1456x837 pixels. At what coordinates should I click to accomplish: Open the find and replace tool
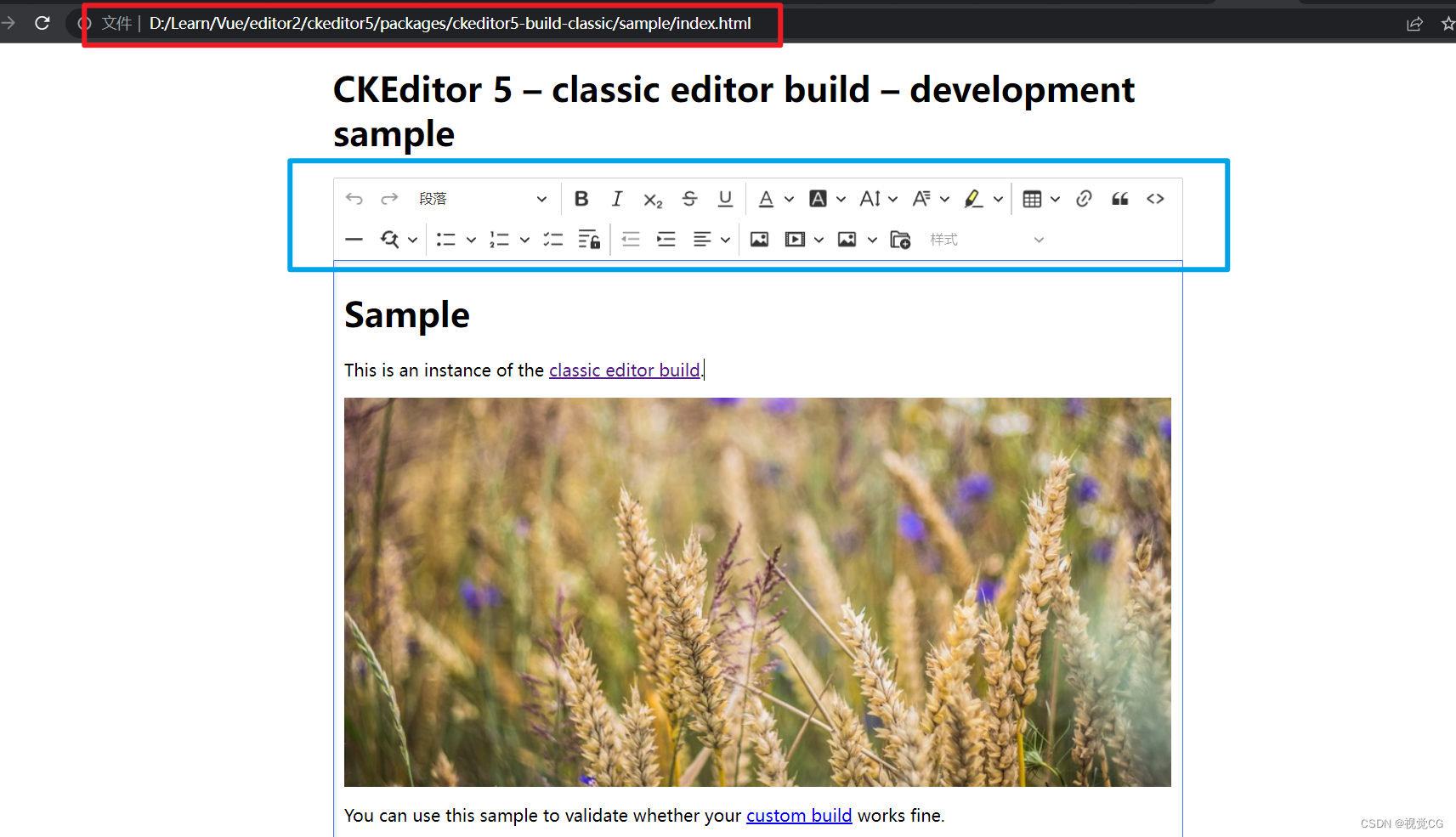click(390, 240)
